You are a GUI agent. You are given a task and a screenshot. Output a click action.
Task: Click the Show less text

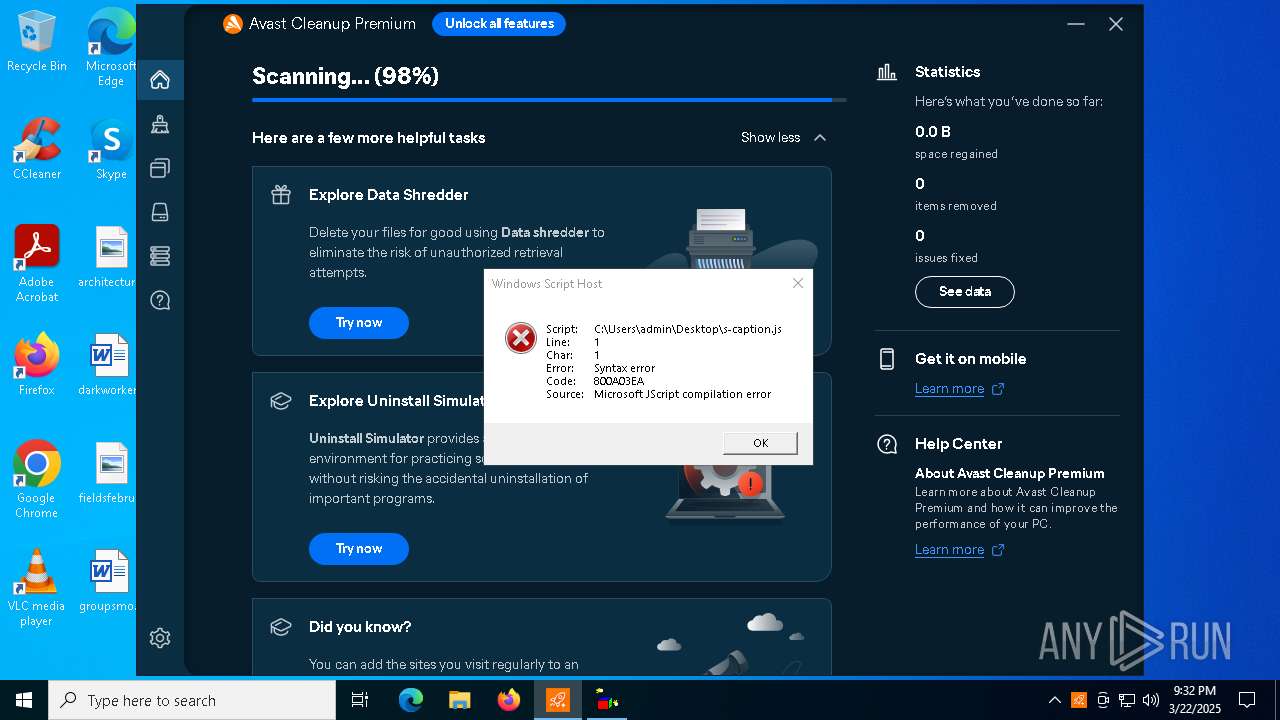click(x=770, y=138)
